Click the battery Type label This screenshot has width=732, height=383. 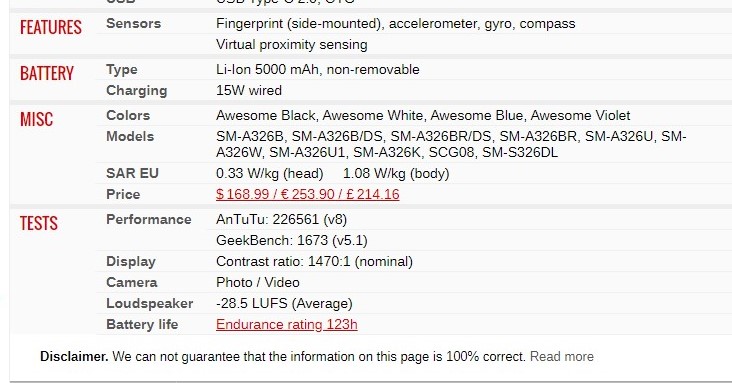(x=122, y=70)
